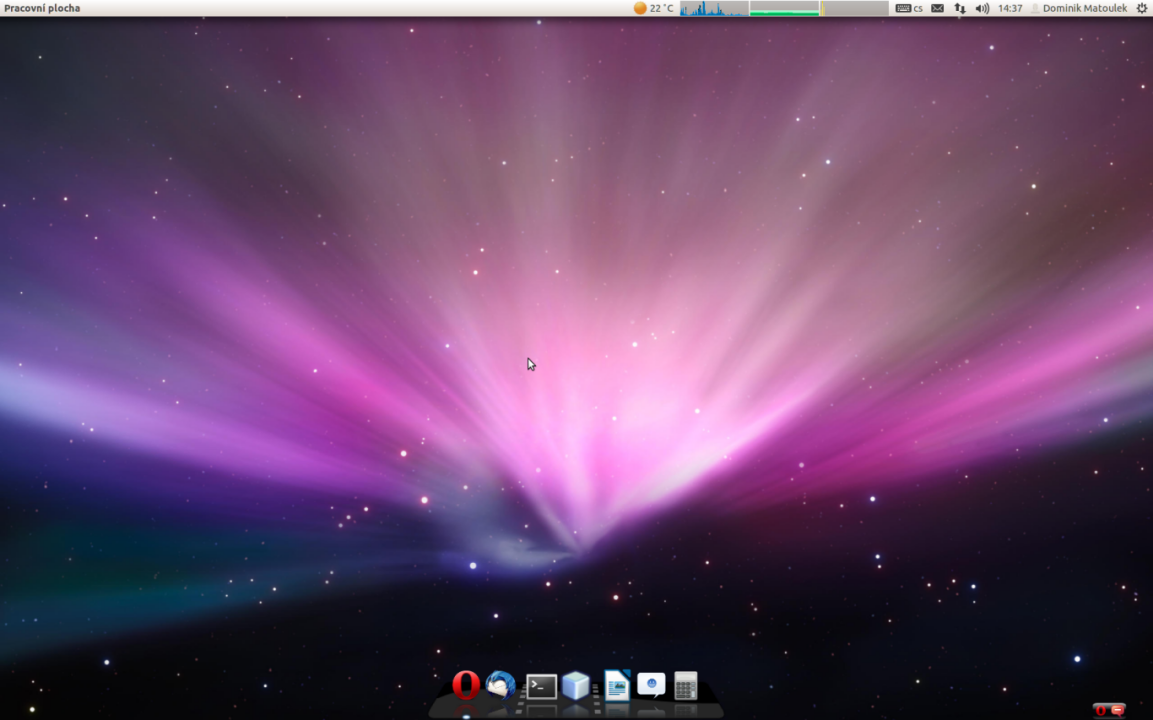This screenshot has width=1153, height=720.
Task: Launch LibreOffice Writer from the dock
Action: coord(616,685)
